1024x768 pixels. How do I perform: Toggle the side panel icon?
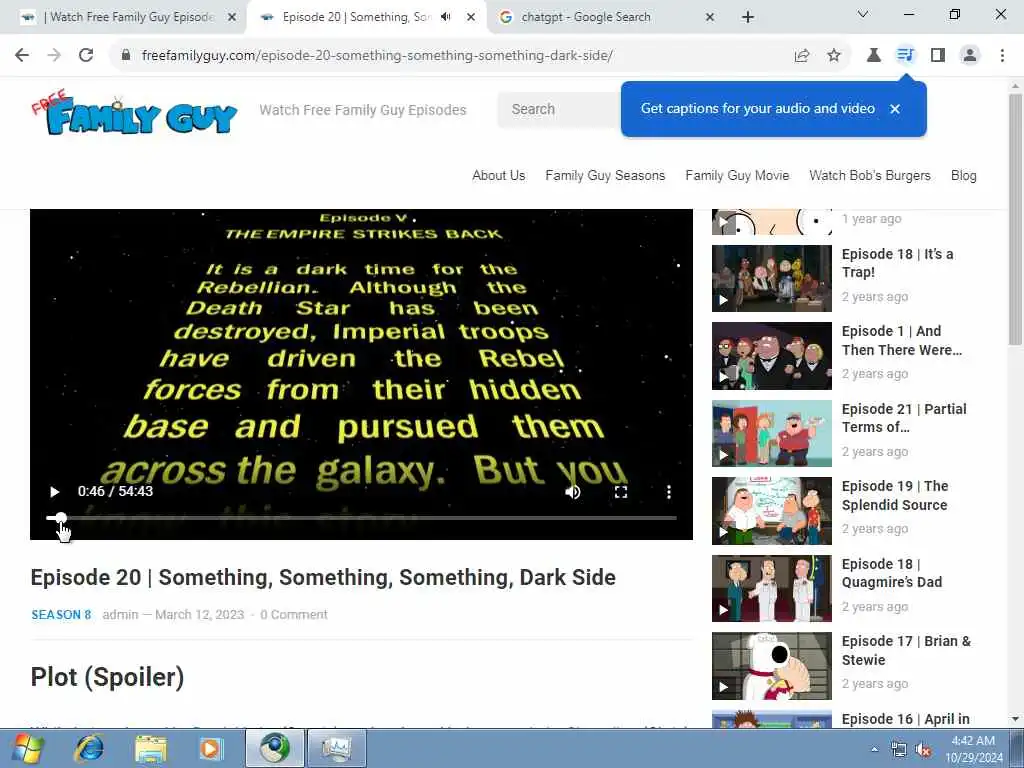(x=938, y=56)
